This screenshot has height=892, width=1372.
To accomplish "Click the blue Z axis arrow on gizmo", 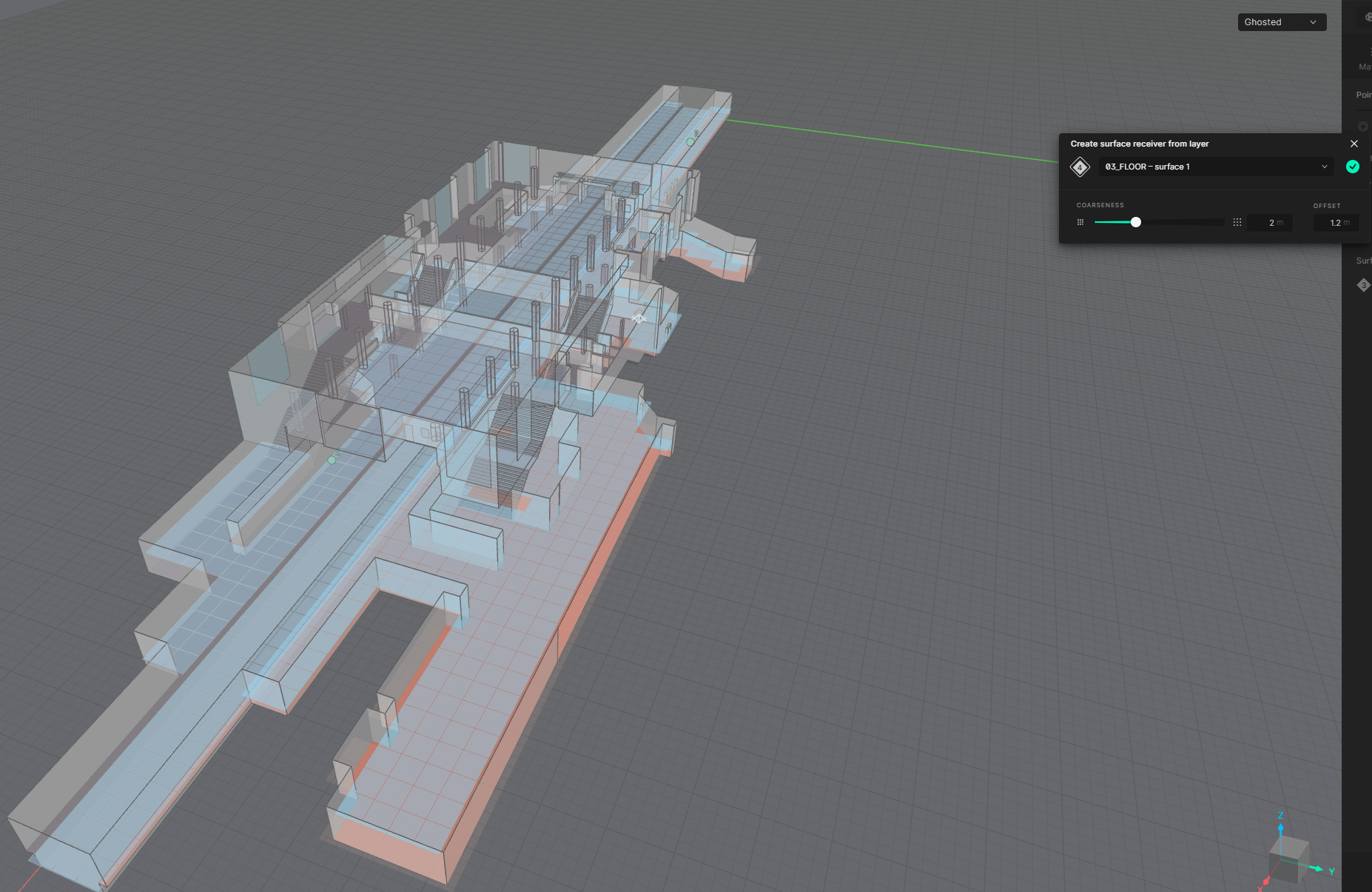I will click(1280, 828).
